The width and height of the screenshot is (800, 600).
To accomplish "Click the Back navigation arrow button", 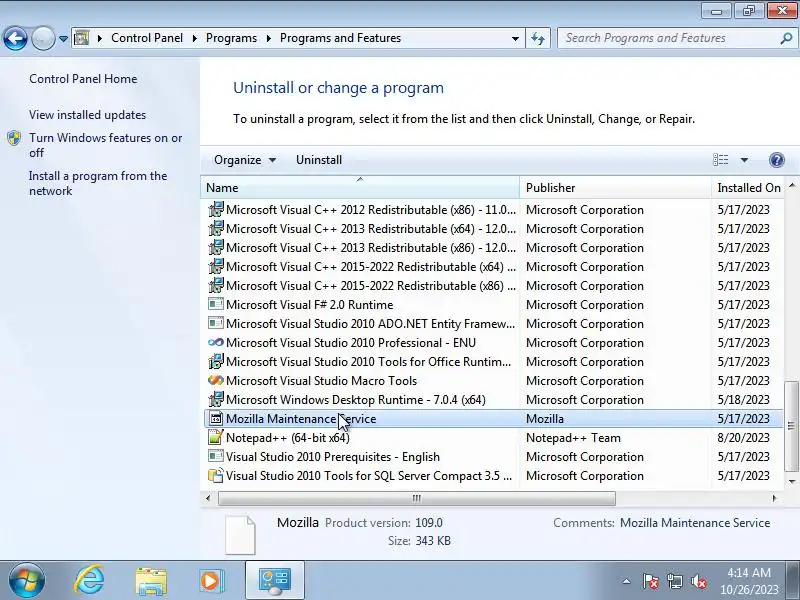I will pos(15,38).
